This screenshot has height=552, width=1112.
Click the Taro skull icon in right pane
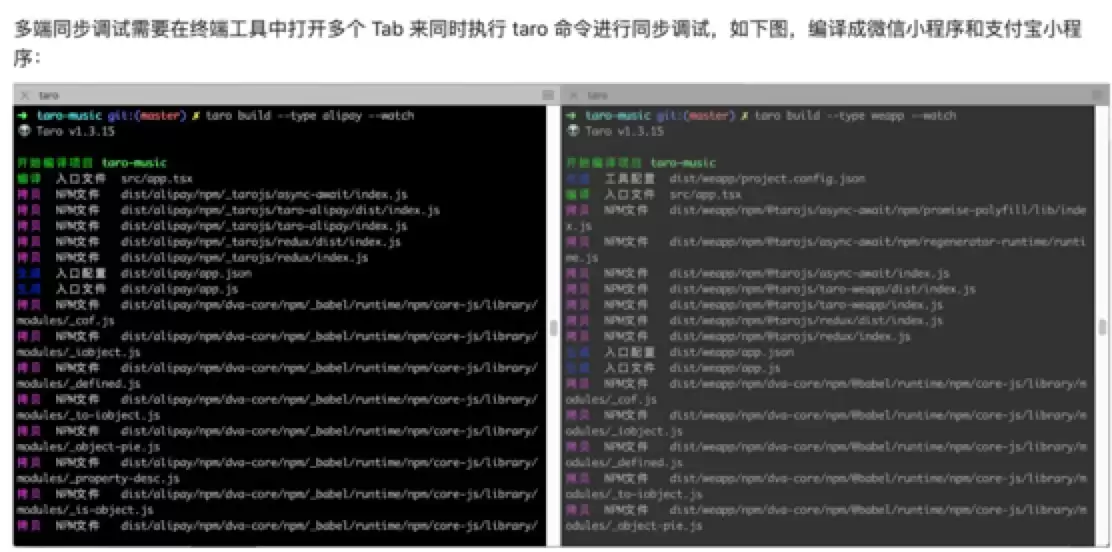click(572, 131)
